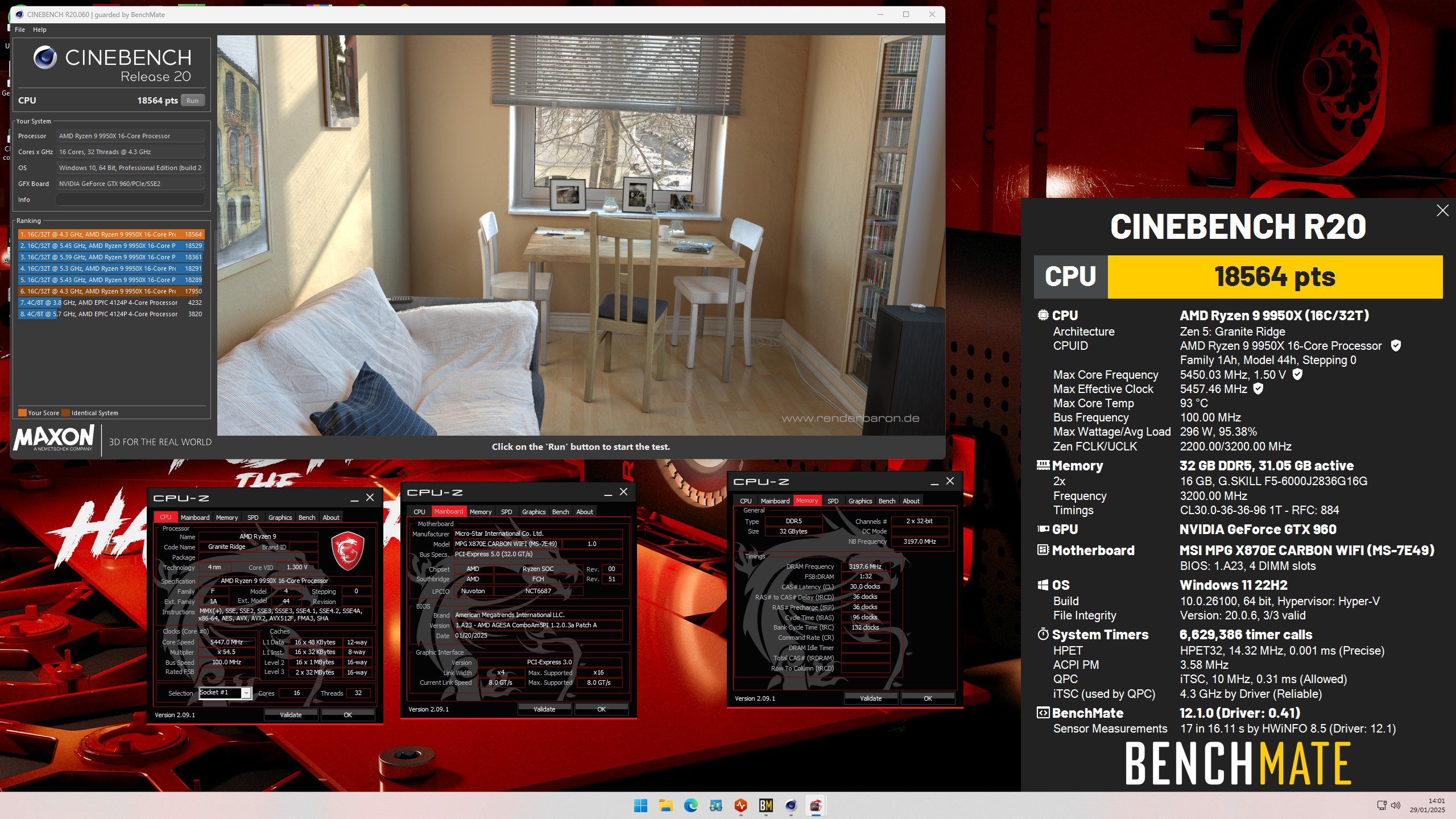Switch to Cinebench sphere icon on taskbar
The height and width of the screenshot is (819, 1456).
point(791,805)
